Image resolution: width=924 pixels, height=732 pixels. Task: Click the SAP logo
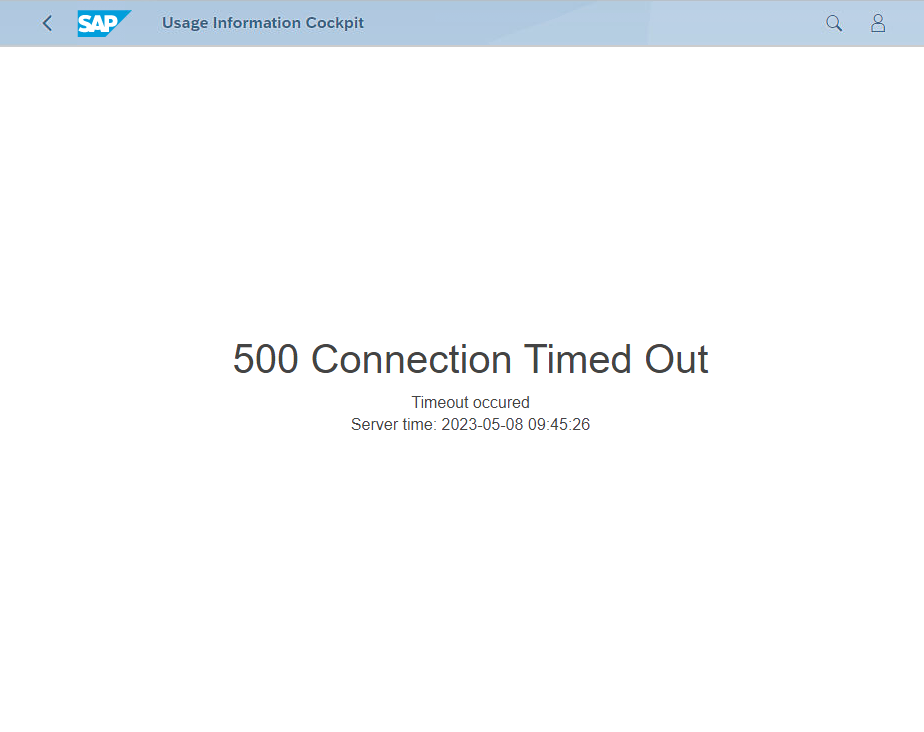(104, 24)
